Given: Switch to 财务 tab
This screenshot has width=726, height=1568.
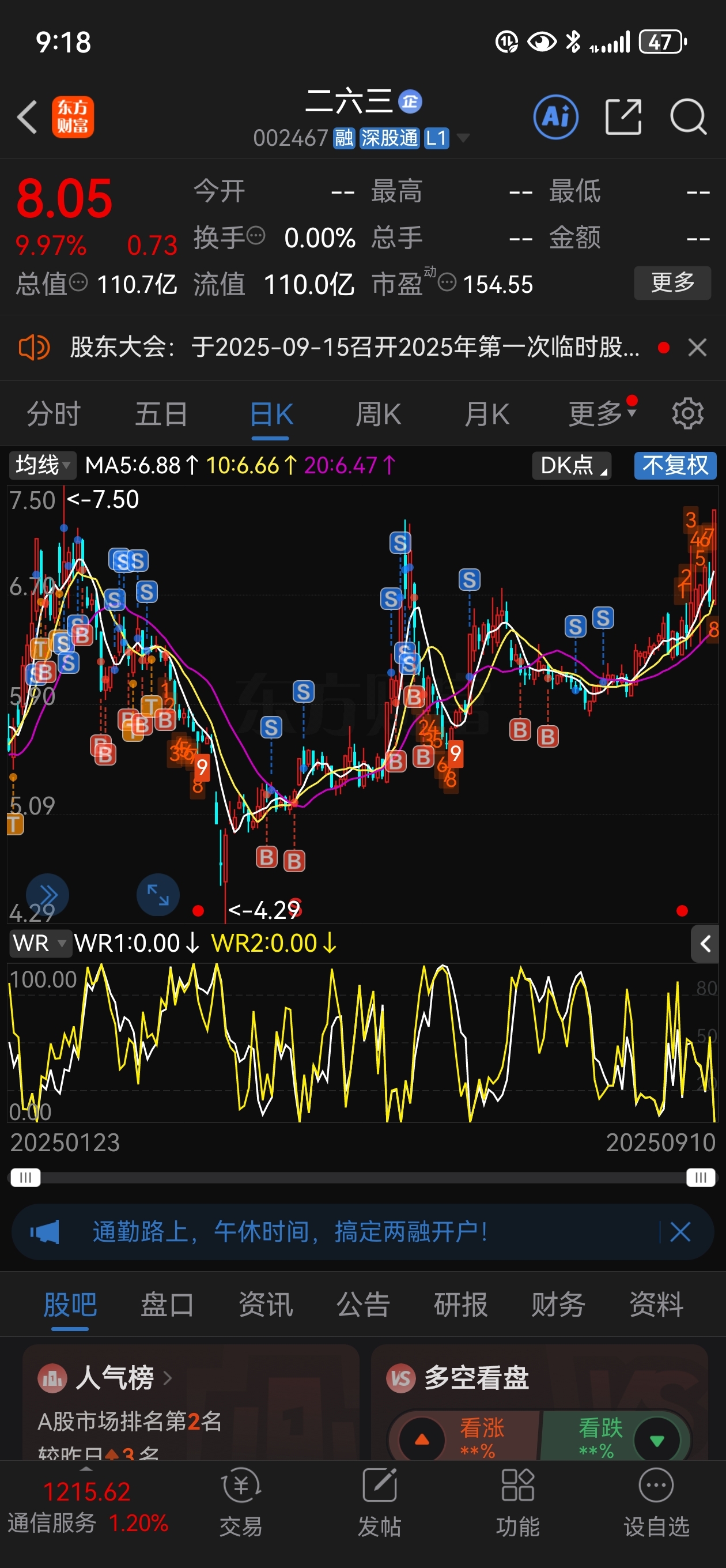Looking at the screenshot, I should point(558,1305).
